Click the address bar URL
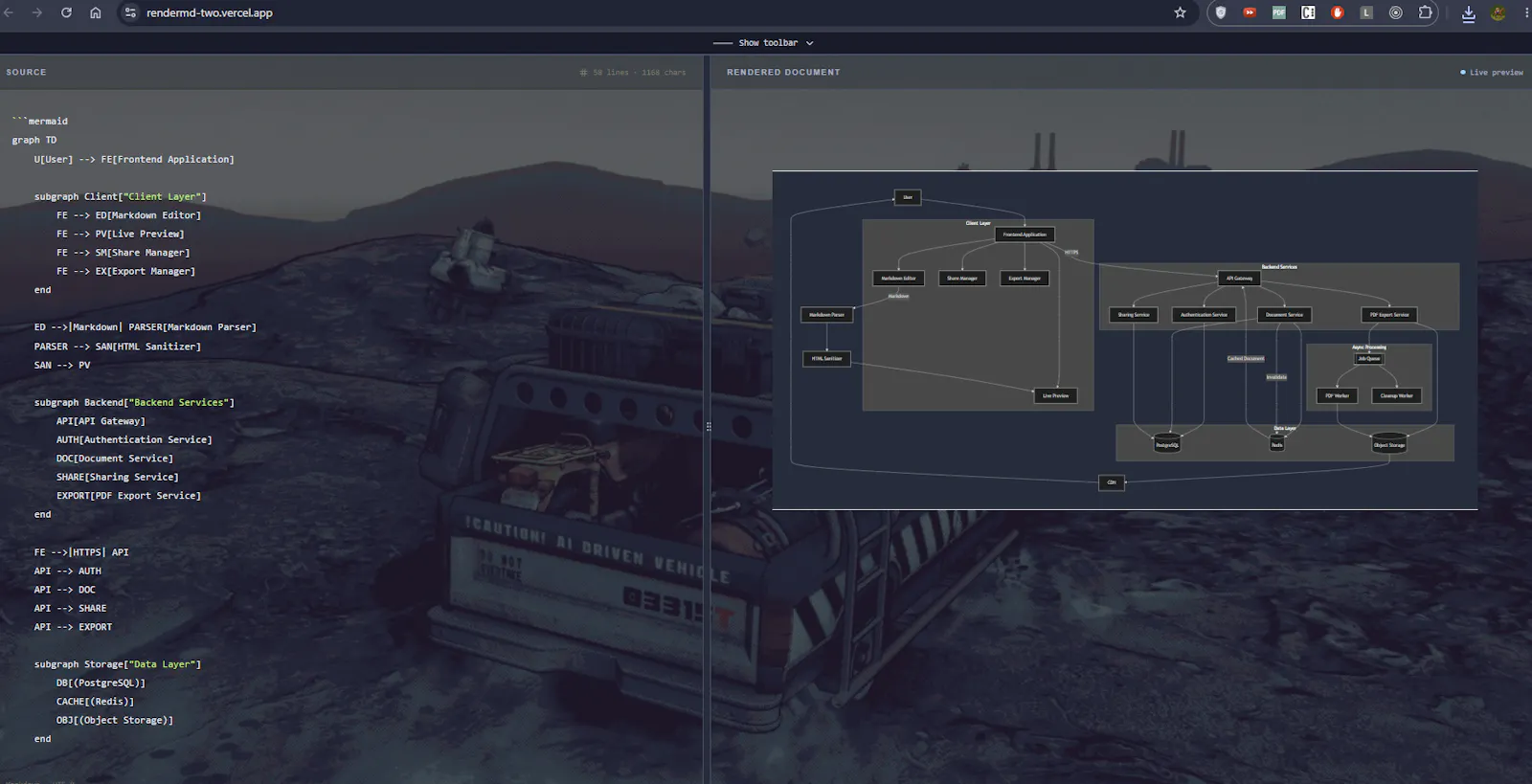The height and width of the screenshot is (784, 1532). [210, 12]
